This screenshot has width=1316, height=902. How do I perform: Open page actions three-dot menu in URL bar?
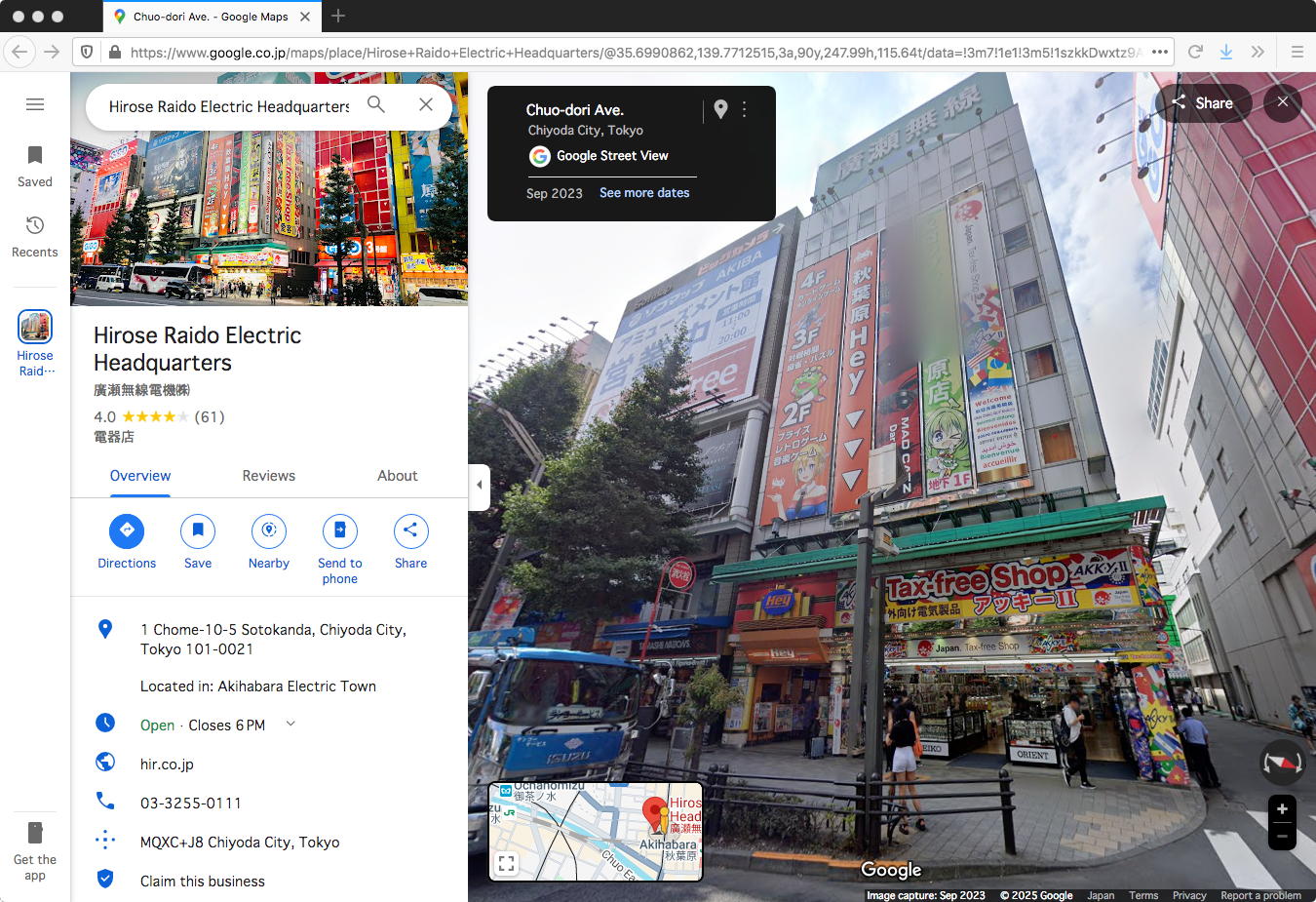pos(1159,52)
